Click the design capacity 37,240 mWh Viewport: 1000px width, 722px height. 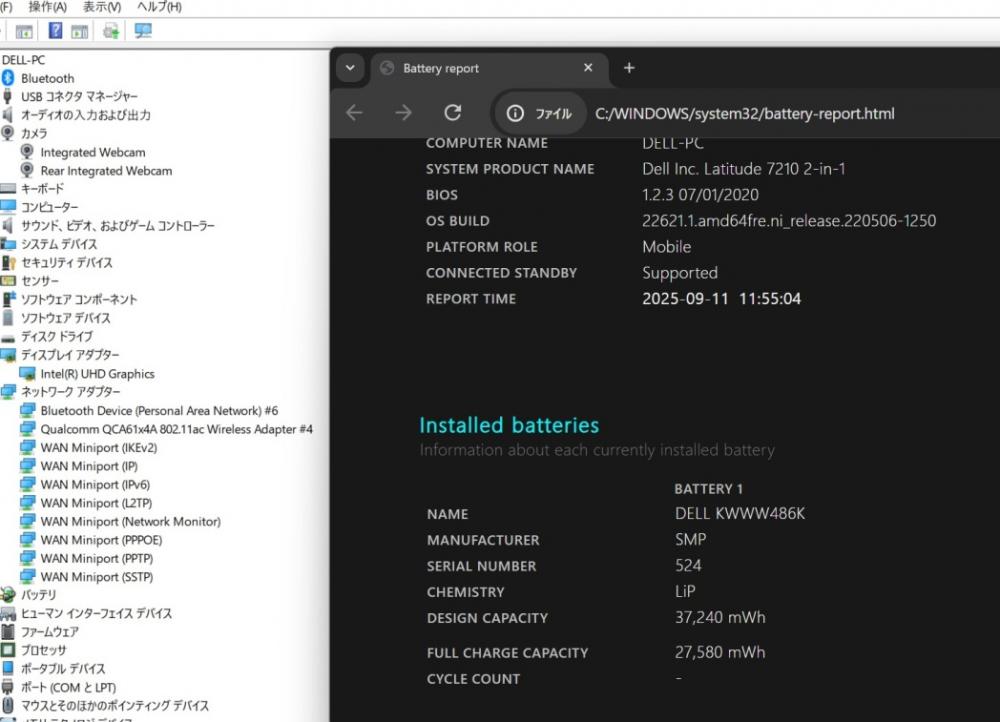coord(720,617)
